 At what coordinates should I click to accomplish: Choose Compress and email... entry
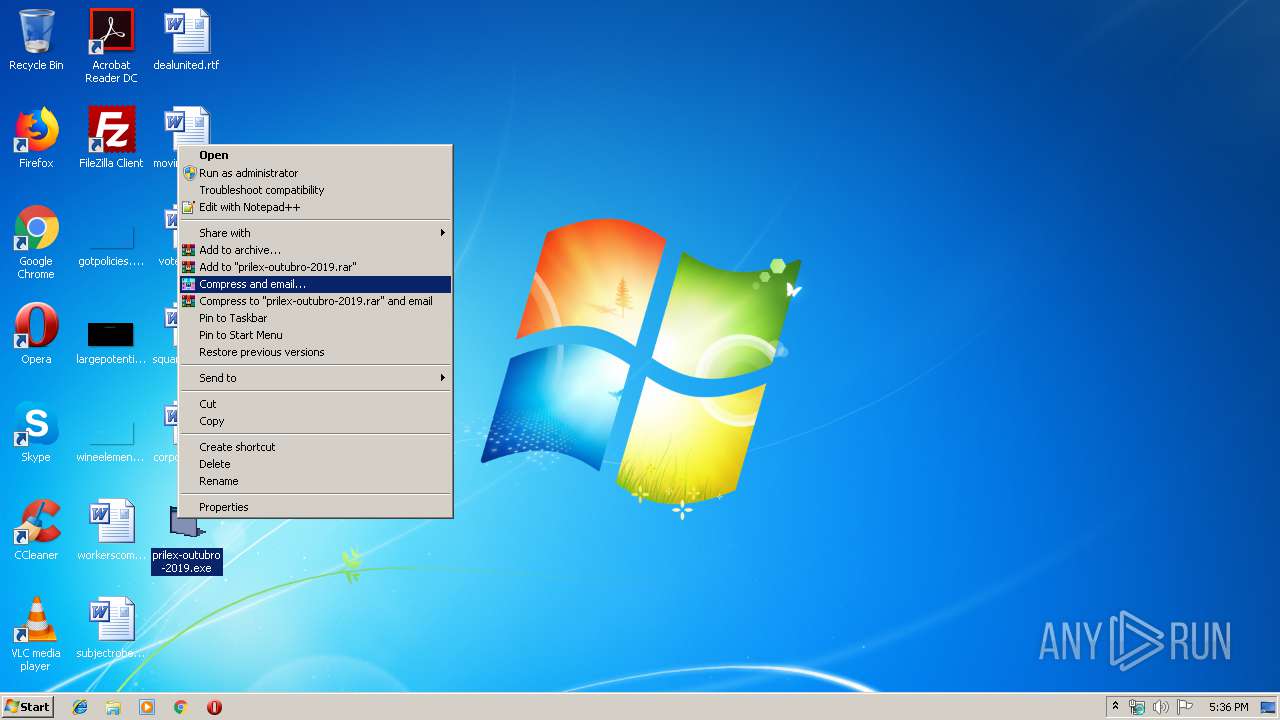tap(315, 284)
